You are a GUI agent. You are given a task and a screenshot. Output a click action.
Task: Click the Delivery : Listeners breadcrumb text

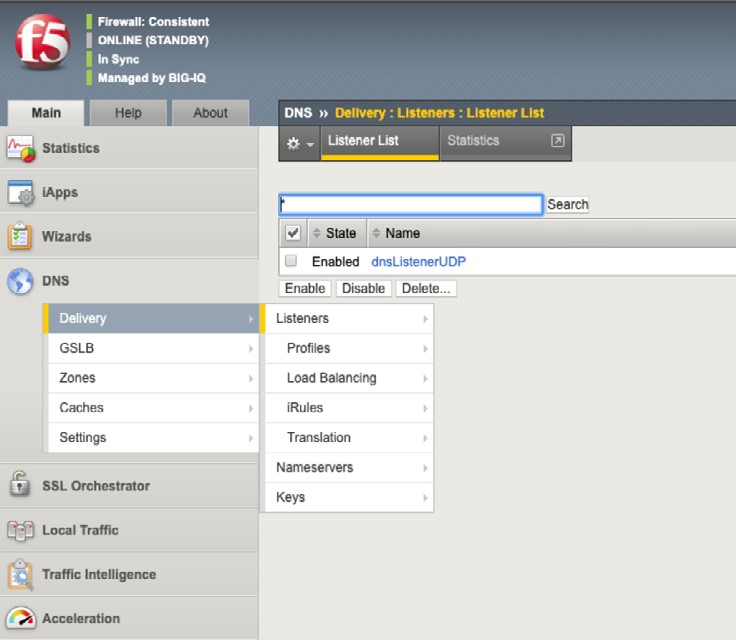coord(394,113)
